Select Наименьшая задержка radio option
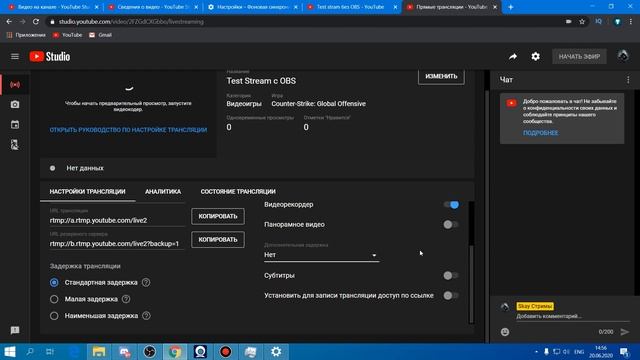640x360 pixels. (54, 316)
